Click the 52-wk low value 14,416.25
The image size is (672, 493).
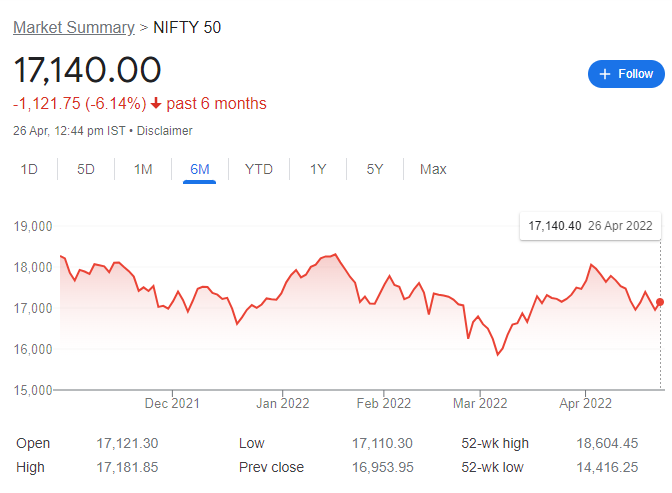(x=607, y=467)
